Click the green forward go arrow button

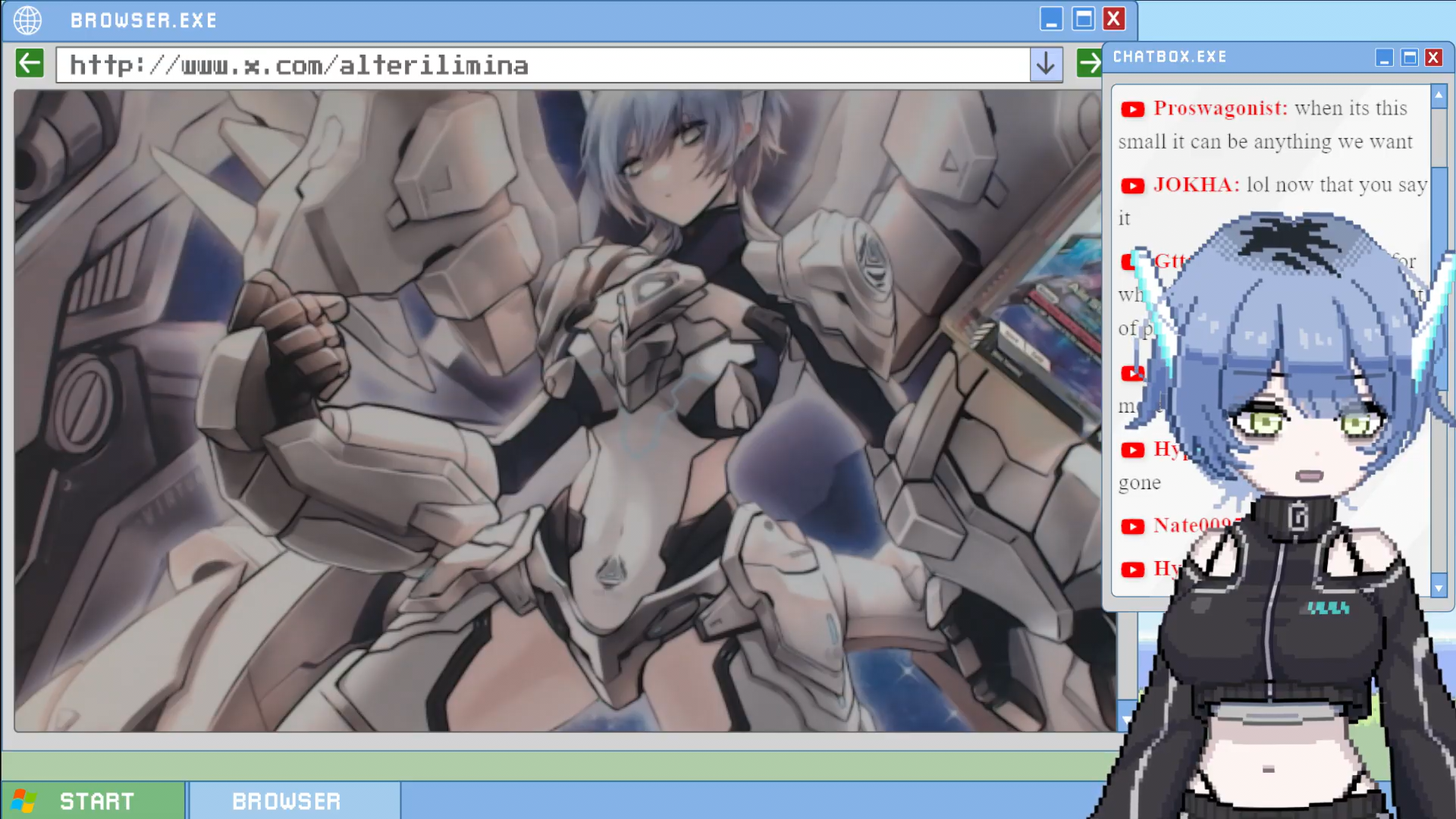click(1090, 63)
